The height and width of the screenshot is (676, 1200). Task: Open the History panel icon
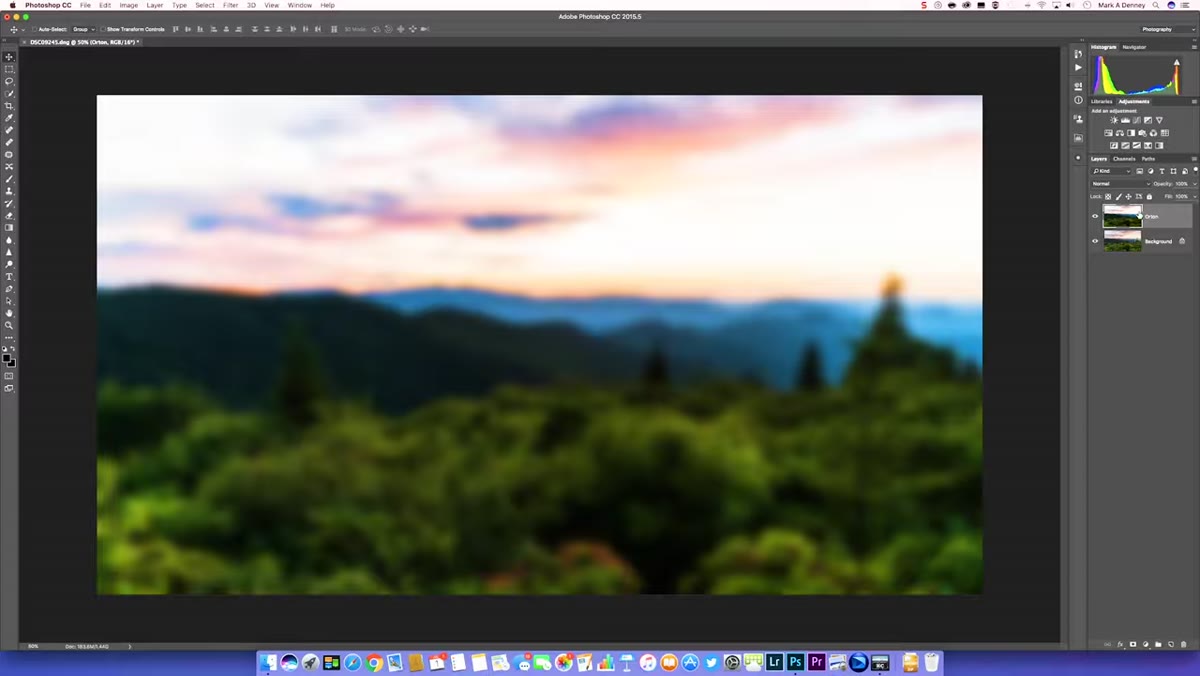1078,54
